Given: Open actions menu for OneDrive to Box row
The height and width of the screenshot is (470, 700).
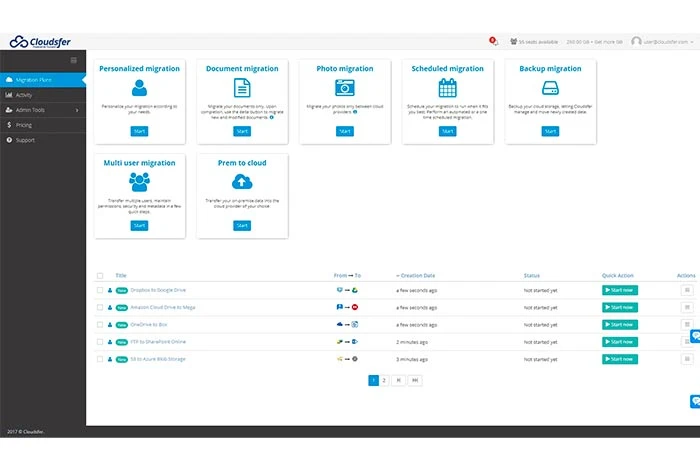Looking at the screenshot, I should click(x=687, y=324).
